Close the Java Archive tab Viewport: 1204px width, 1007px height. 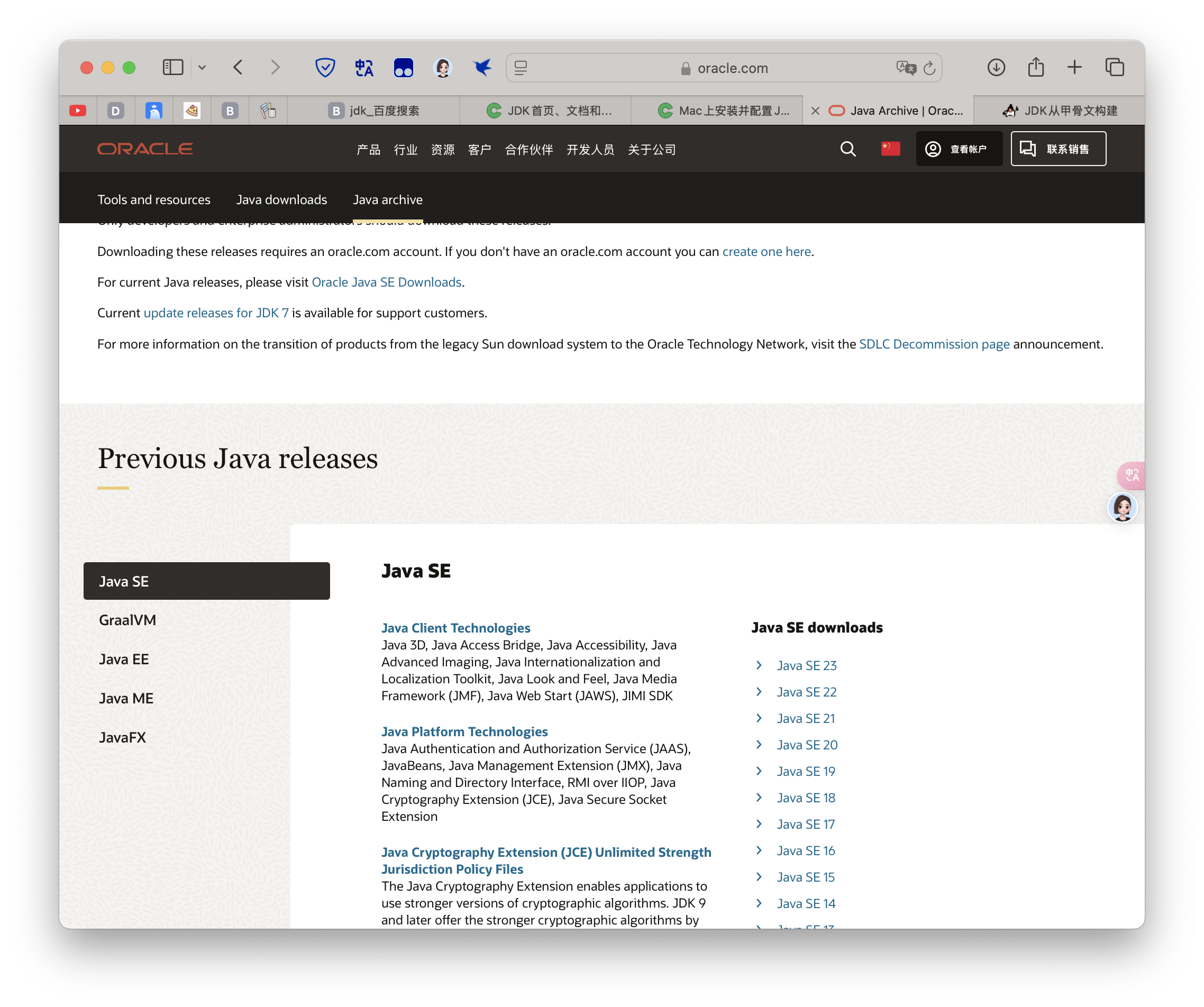(815, 111)
